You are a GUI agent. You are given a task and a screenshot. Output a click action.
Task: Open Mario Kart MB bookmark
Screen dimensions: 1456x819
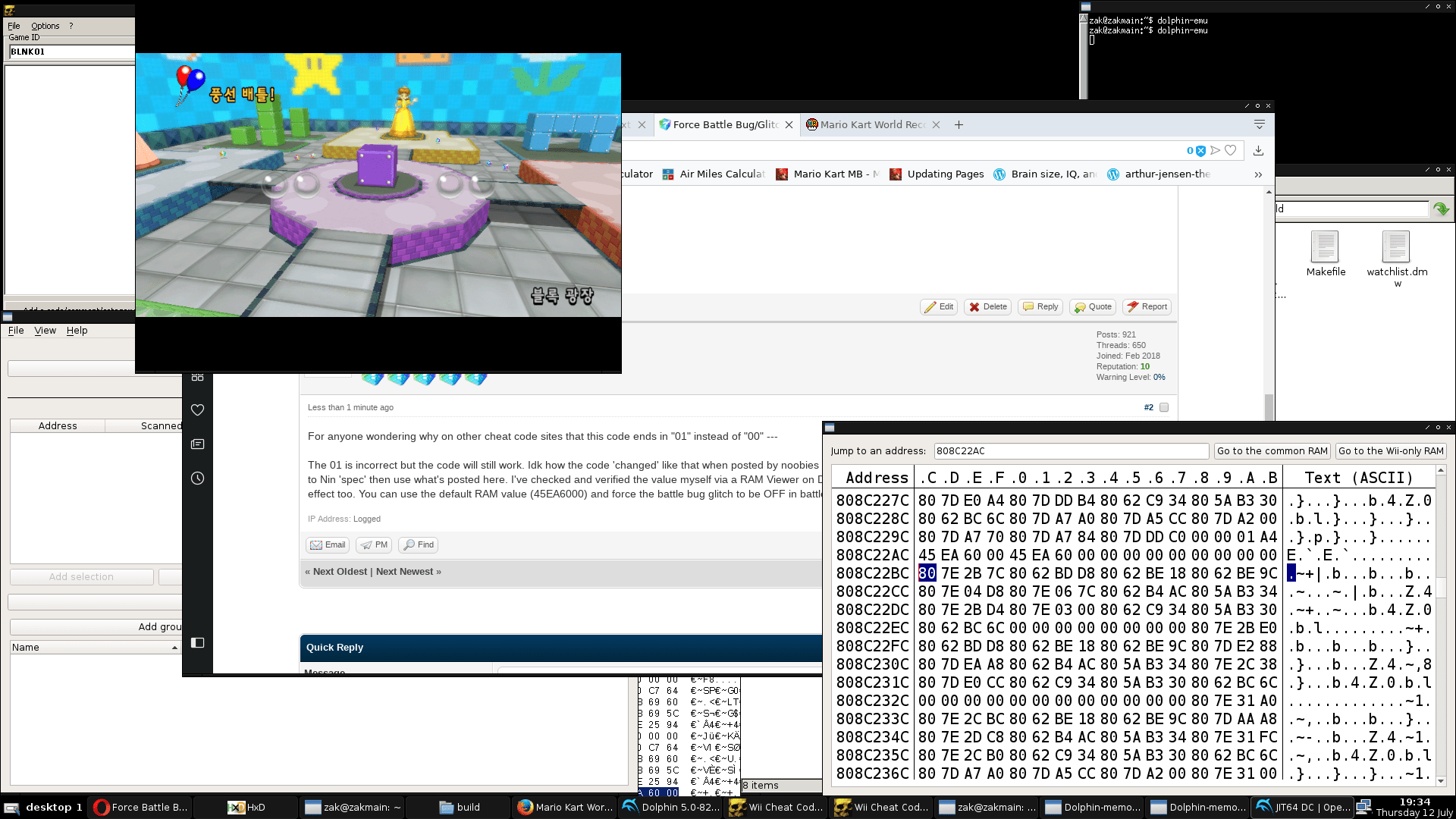point(828,174)
